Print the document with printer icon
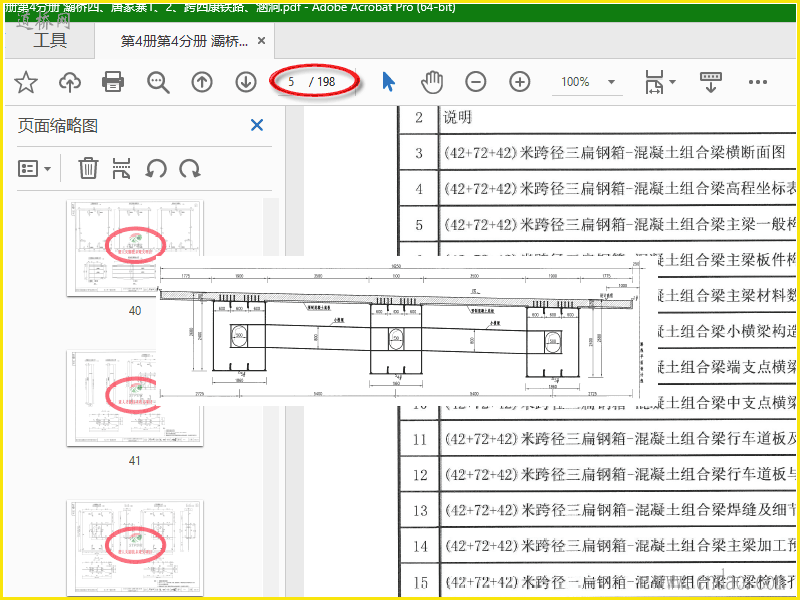800x600 pixels. [x=113, y=82]
